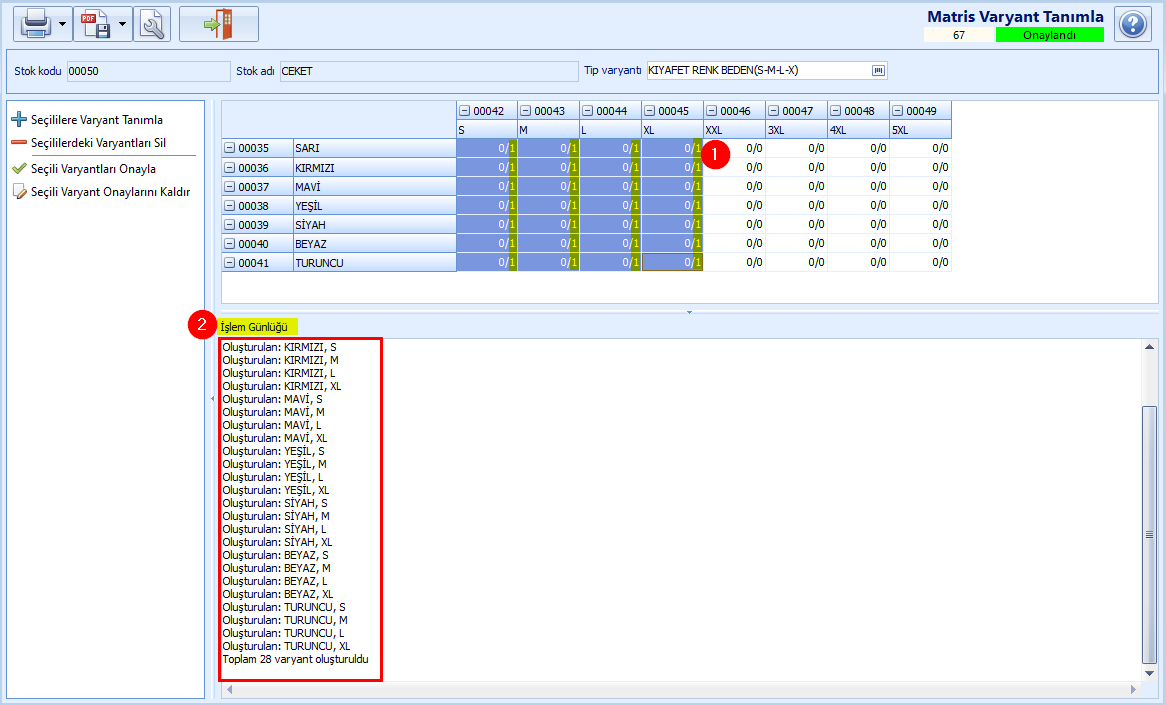This screenshot has width=1166, height=705.
Task: Click the printer icon in toolbar
Action: click(x=36, y=24)
